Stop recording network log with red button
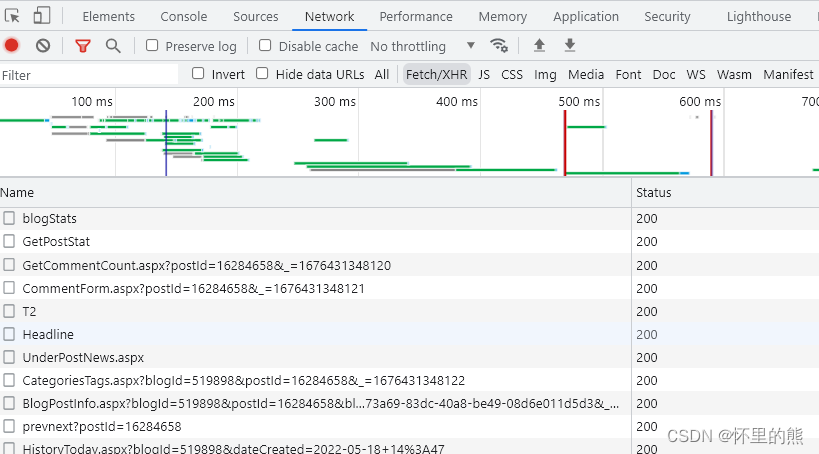This screenshot has width=819, height=454. click(11, 46)
